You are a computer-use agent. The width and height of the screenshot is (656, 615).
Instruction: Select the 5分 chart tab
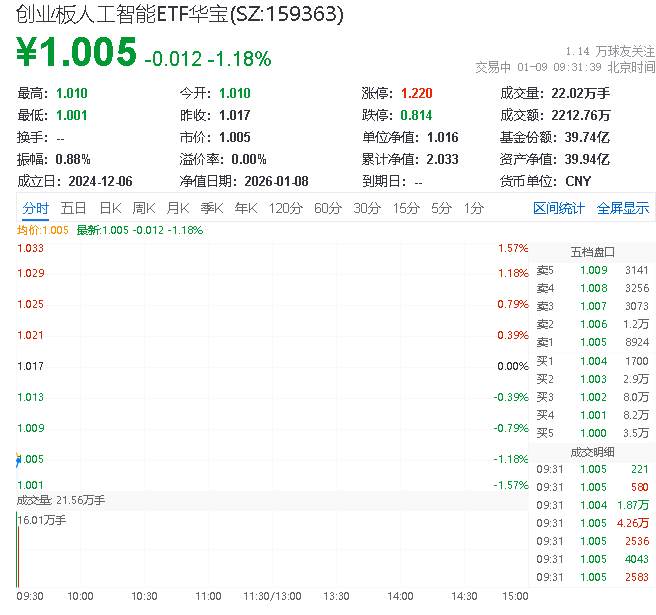coord(441,208)
